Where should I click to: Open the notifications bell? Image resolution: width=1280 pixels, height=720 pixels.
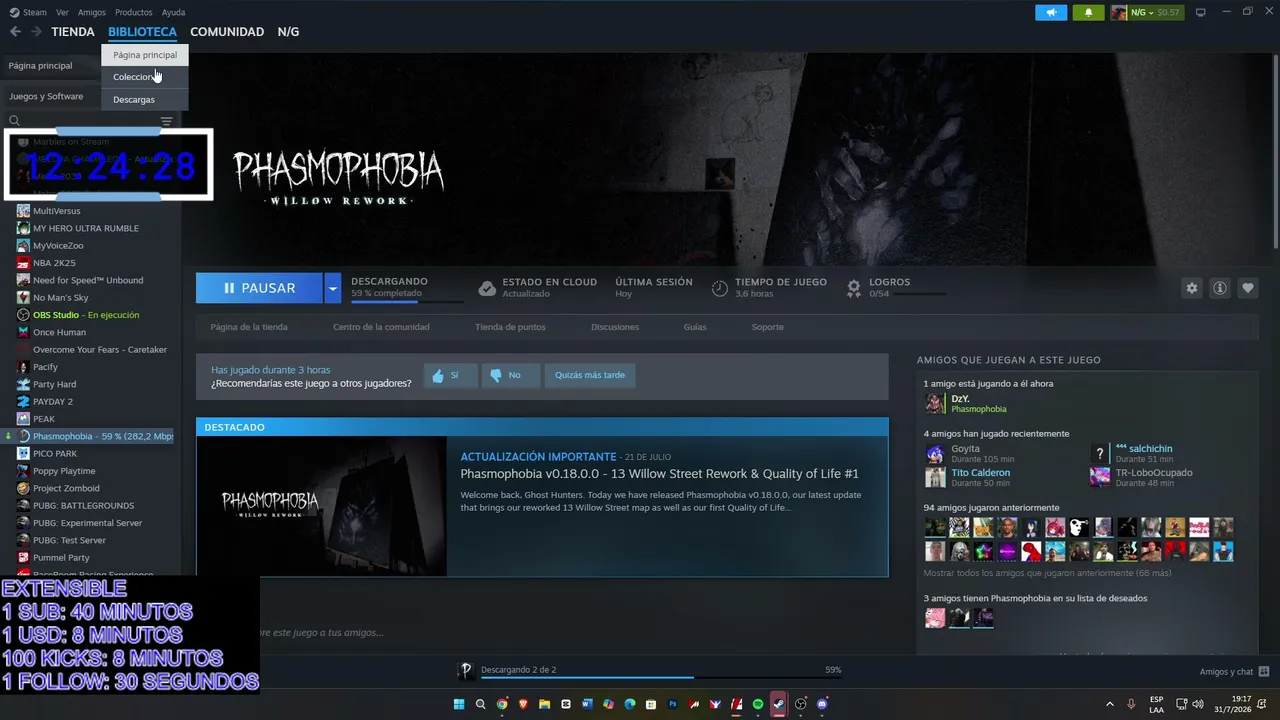(1089, 12)
